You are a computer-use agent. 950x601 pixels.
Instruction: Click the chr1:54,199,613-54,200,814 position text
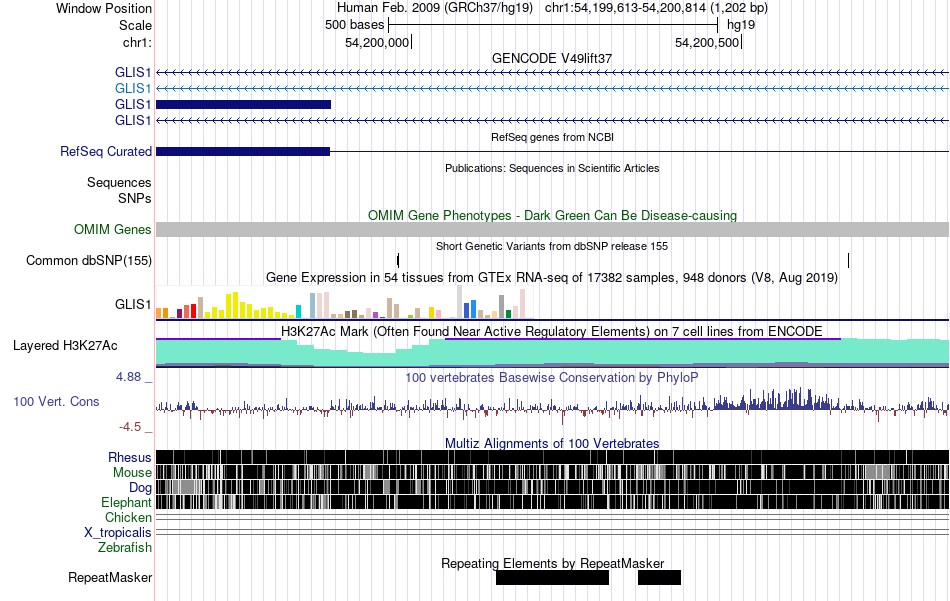(x=656, y=8)
